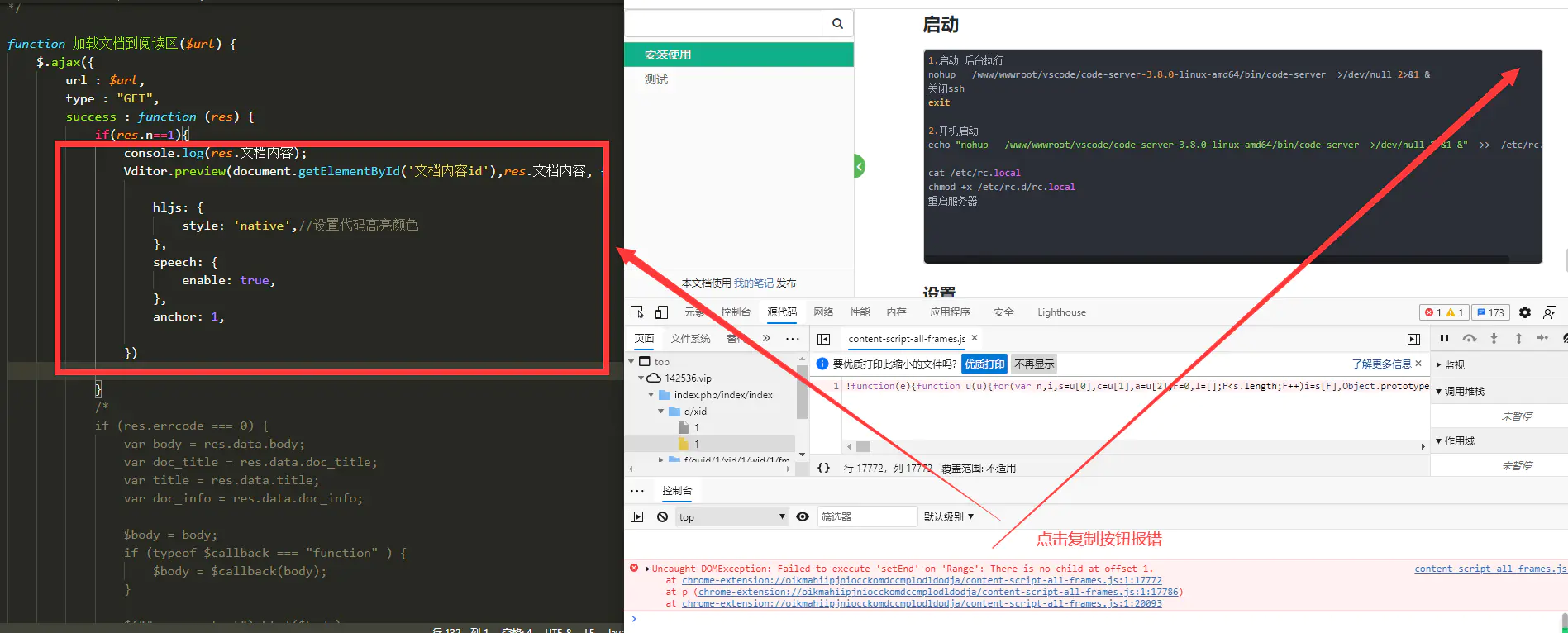
Task: Open the error and warning count badge
Action: click(1444, 312)
